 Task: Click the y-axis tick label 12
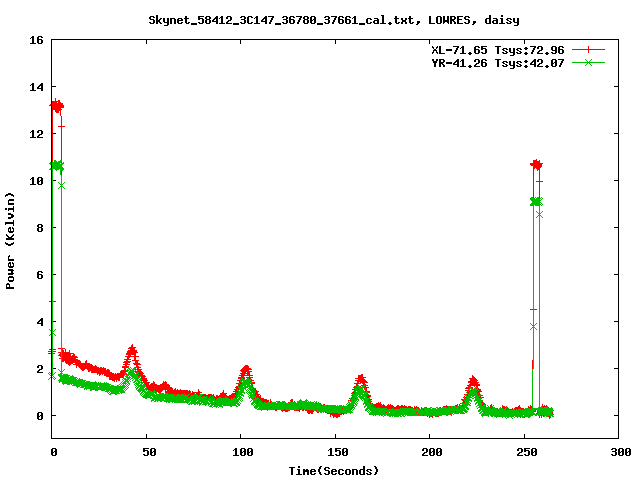(36, 134)
